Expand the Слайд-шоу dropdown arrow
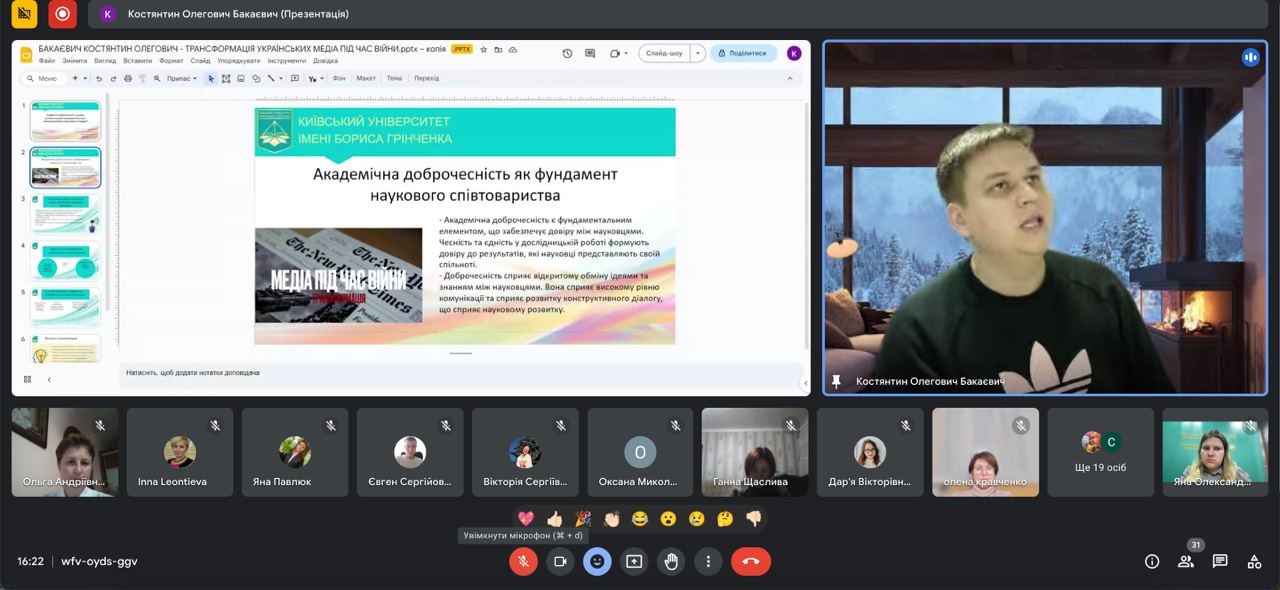The width and height of the screenshot is (1280, 590). 698,53
